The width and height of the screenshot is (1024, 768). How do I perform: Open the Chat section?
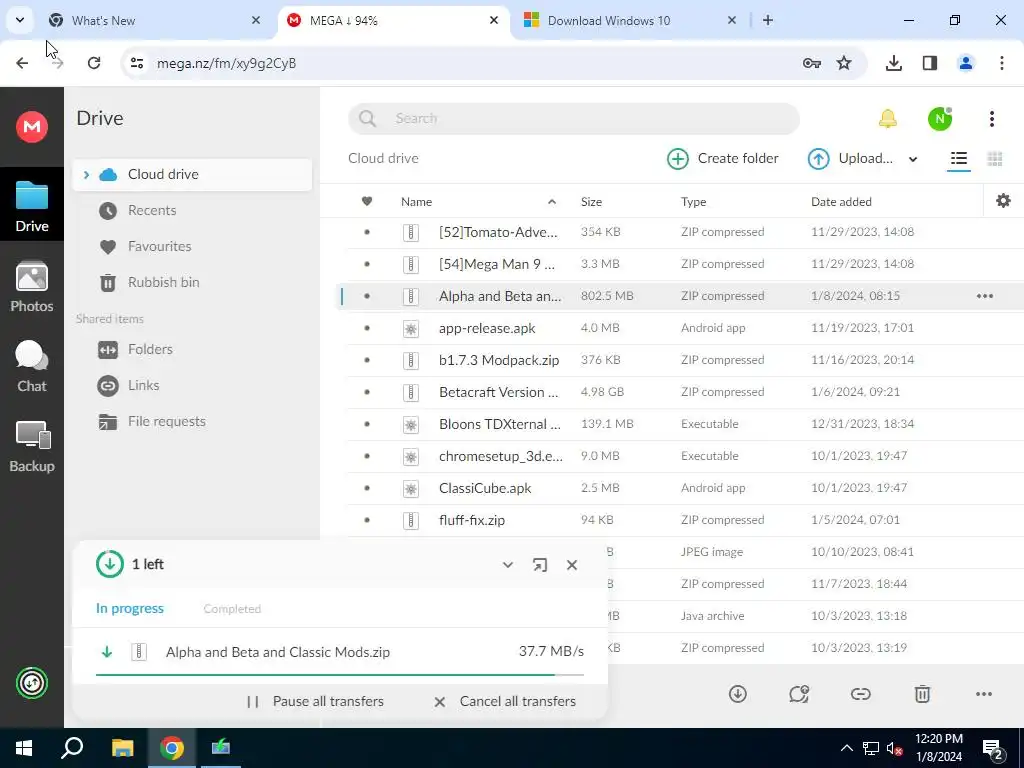point(32,366)
